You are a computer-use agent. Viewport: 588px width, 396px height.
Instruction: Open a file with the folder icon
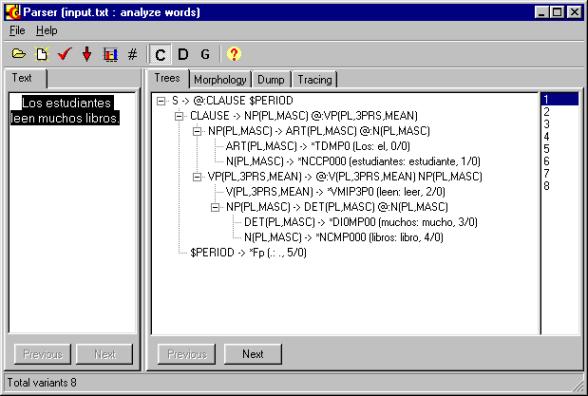coord(18,54)
